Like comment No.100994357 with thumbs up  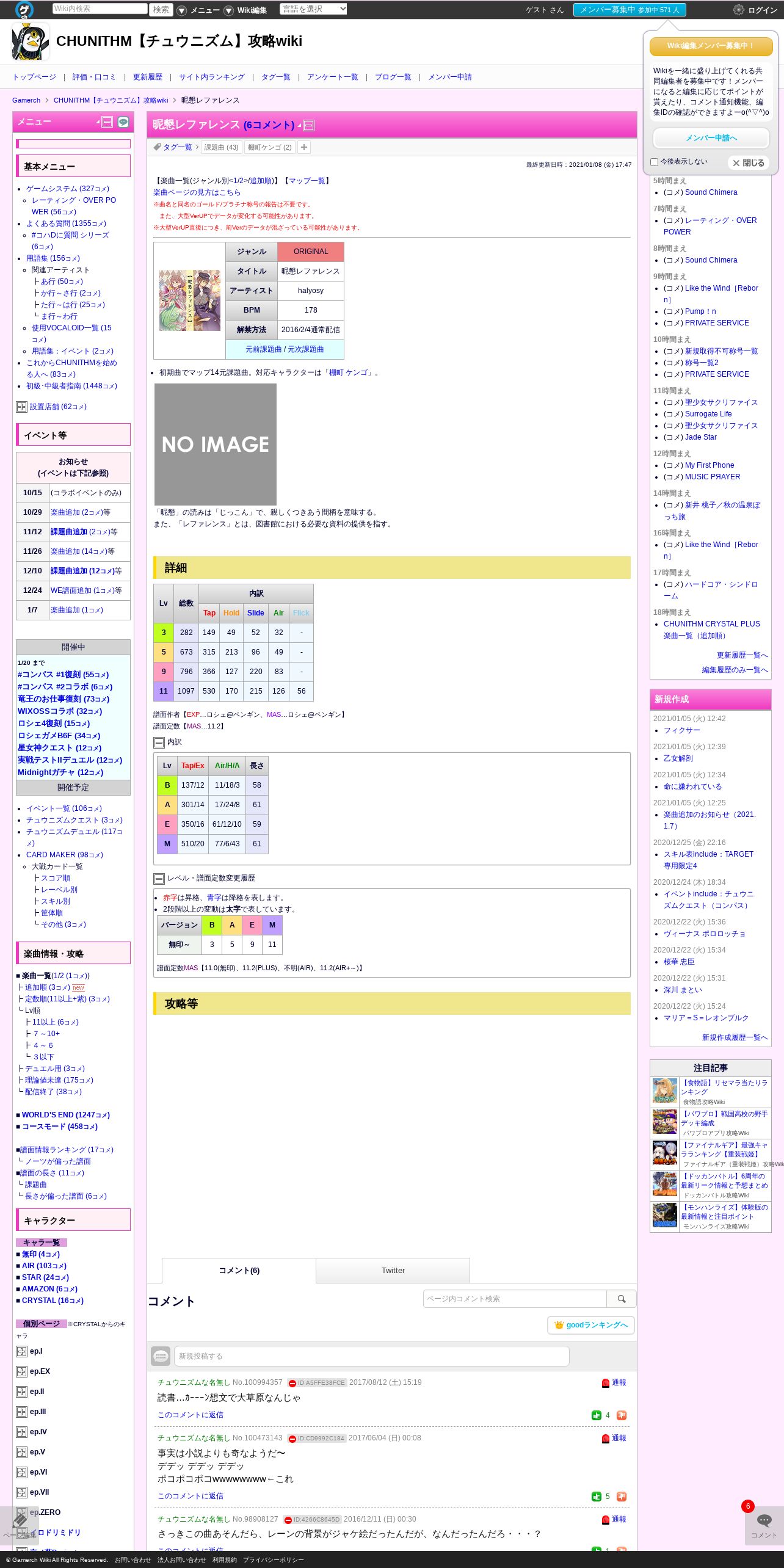597,1415
